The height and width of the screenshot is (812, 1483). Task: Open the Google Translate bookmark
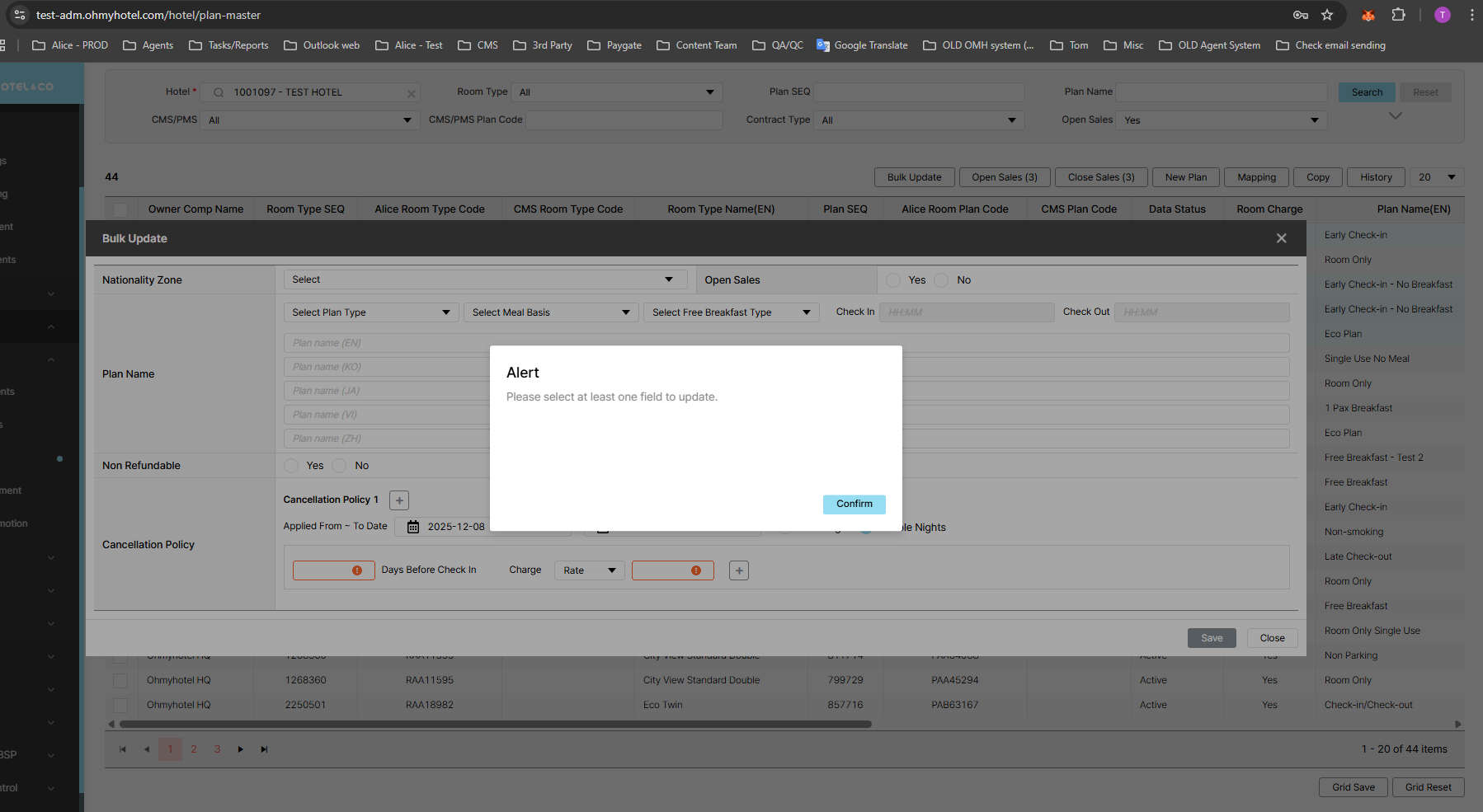pyautogui.click(x=862, y=45)
